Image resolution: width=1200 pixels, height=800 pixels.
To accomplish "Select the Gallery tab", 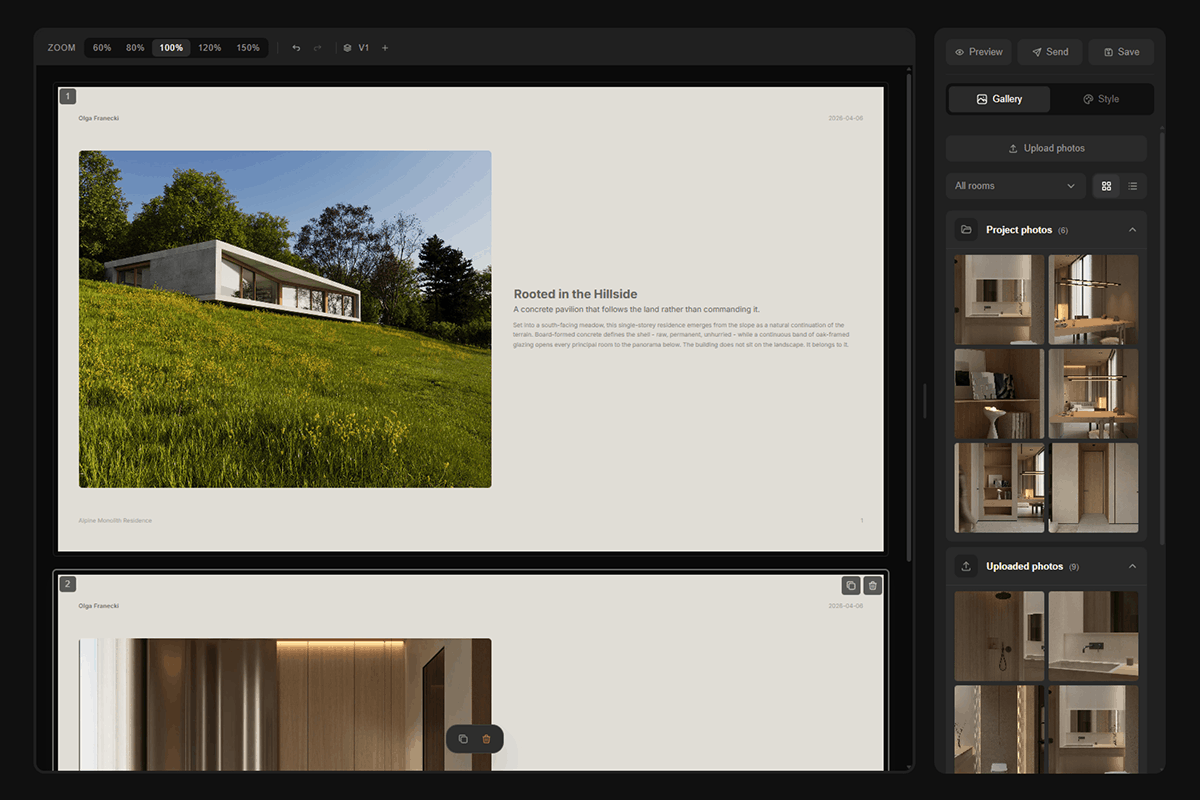I will pyautogui.click(x=998, y=99).
